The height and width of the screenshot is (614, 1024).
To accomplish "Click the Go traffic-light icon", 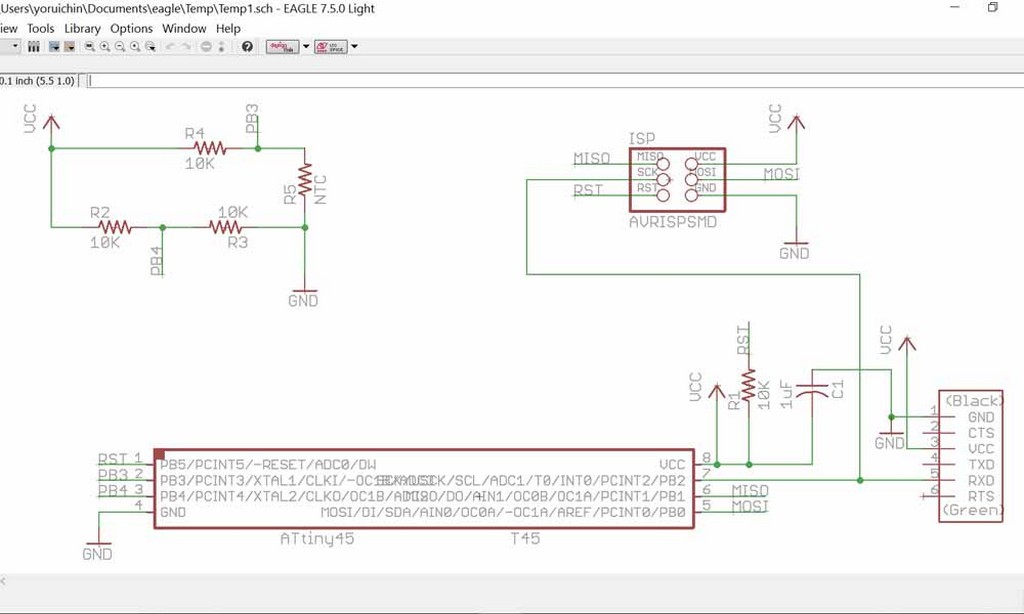I will [x=221, y=46].
